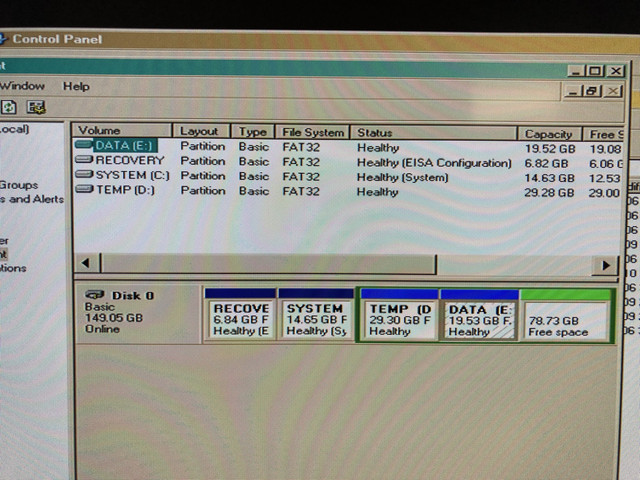Click left arrow of horizontal scrollbar
This screenshot has height=480, width=640.
click(87, 263)
